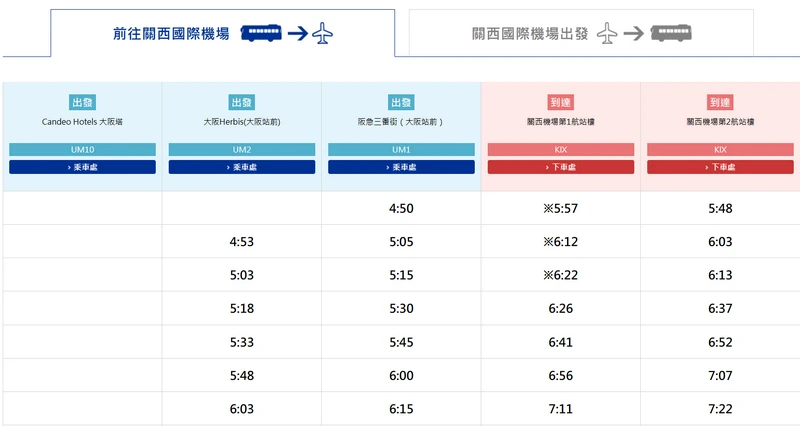Select the 6:13 arrival time cell
Viewport: 800px width, 426px height.
click(x=720, y=275)
